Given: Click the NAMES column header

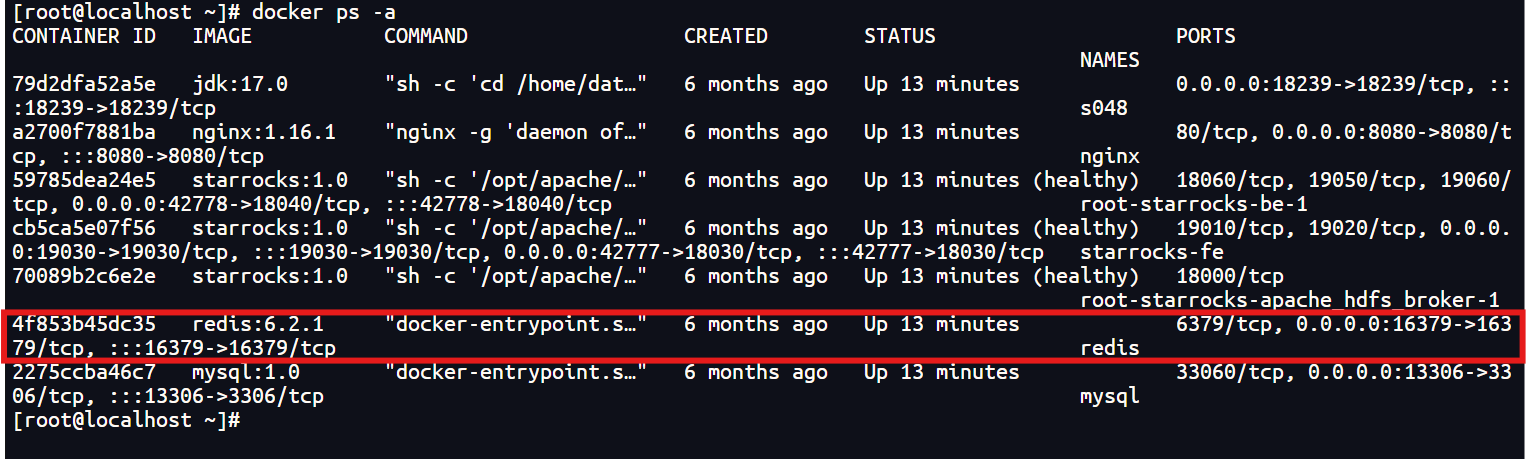Looking at the screenshot, I should [x=1110, y=60].
